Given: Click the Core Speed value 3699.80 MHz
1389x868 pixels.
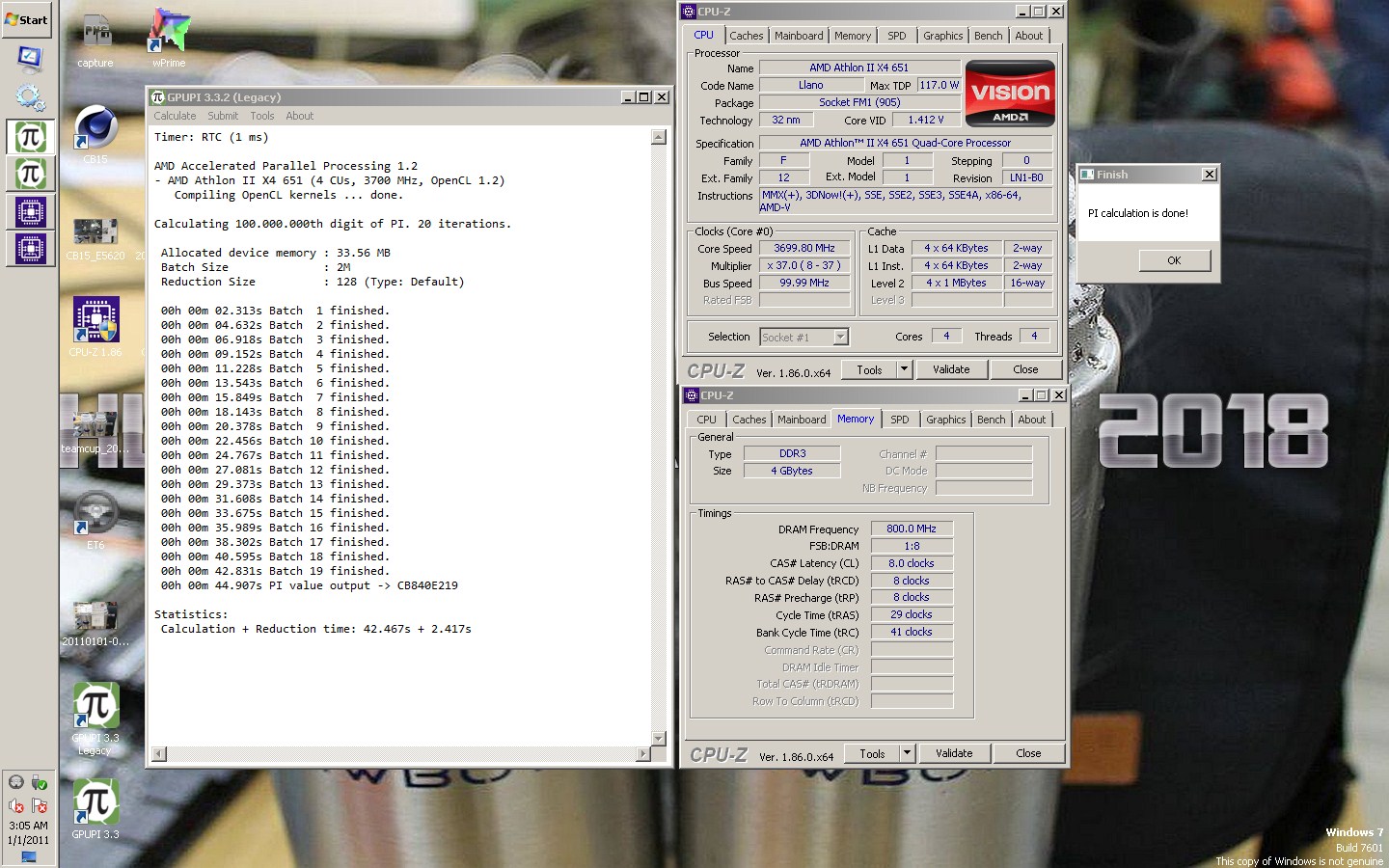Looking at the screenshot, I should pyautogui.click(x=804, y=248).
